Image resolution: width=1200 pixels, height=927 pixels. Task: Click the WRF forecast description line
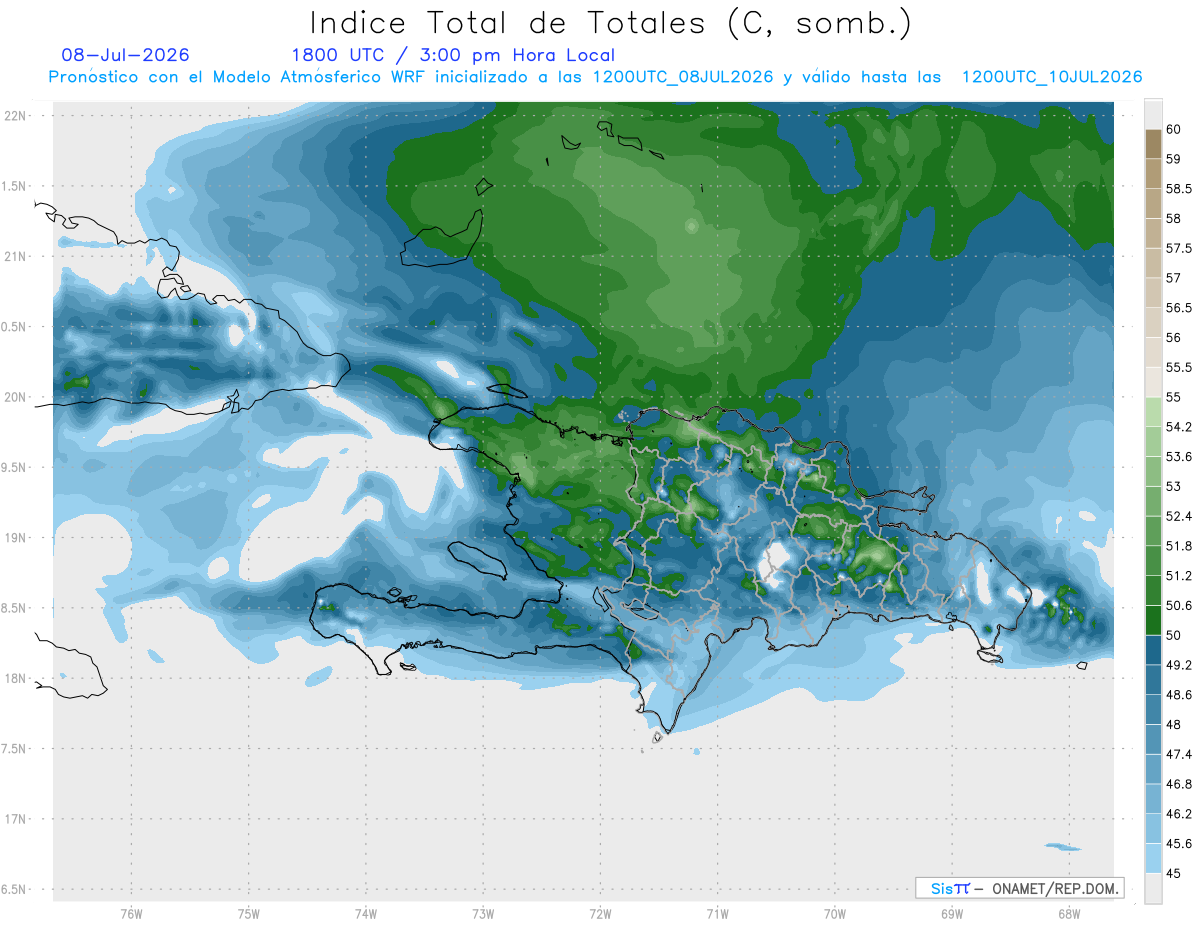(x=596, y=77)
